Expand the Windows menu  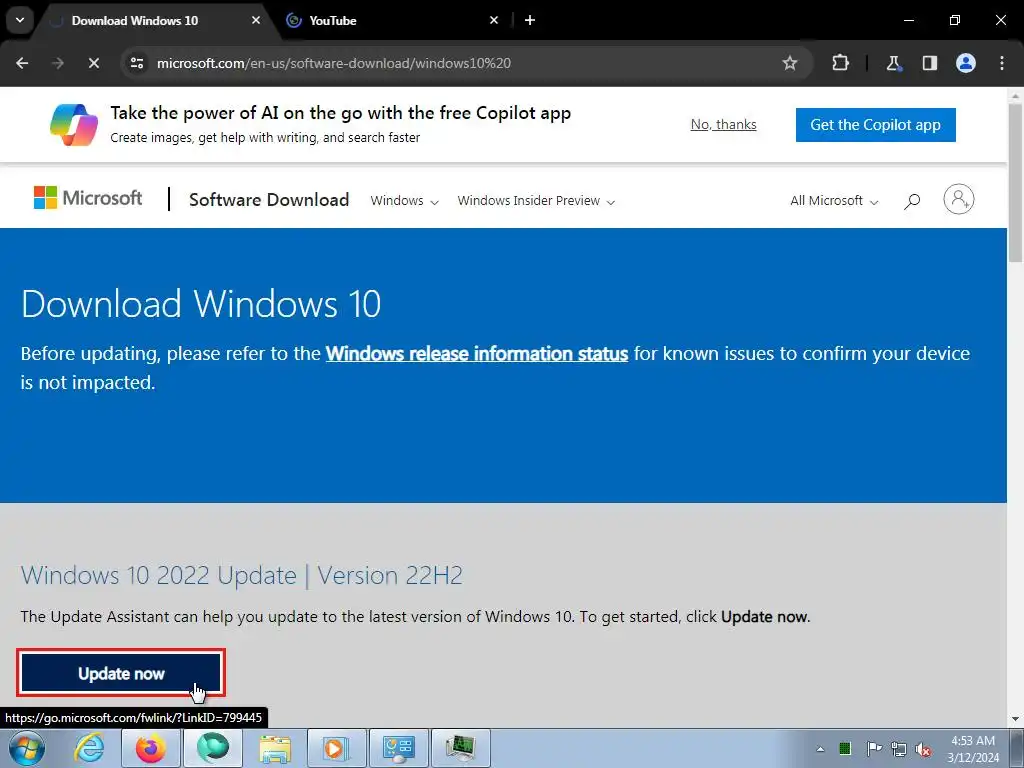[x=404, y=200]
